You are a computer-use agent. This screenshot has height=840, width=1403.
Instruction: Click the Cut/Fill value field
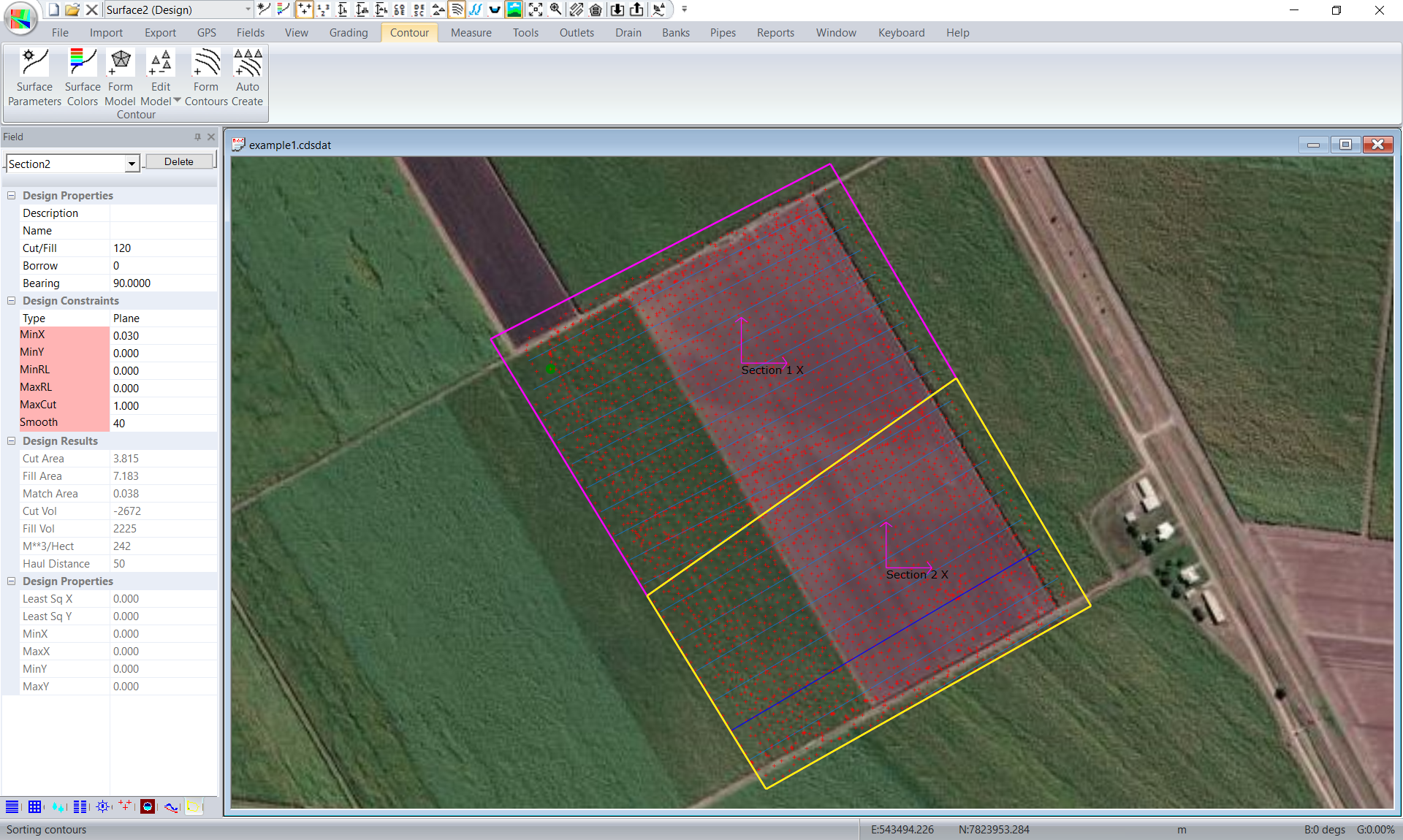click(162, 248)
